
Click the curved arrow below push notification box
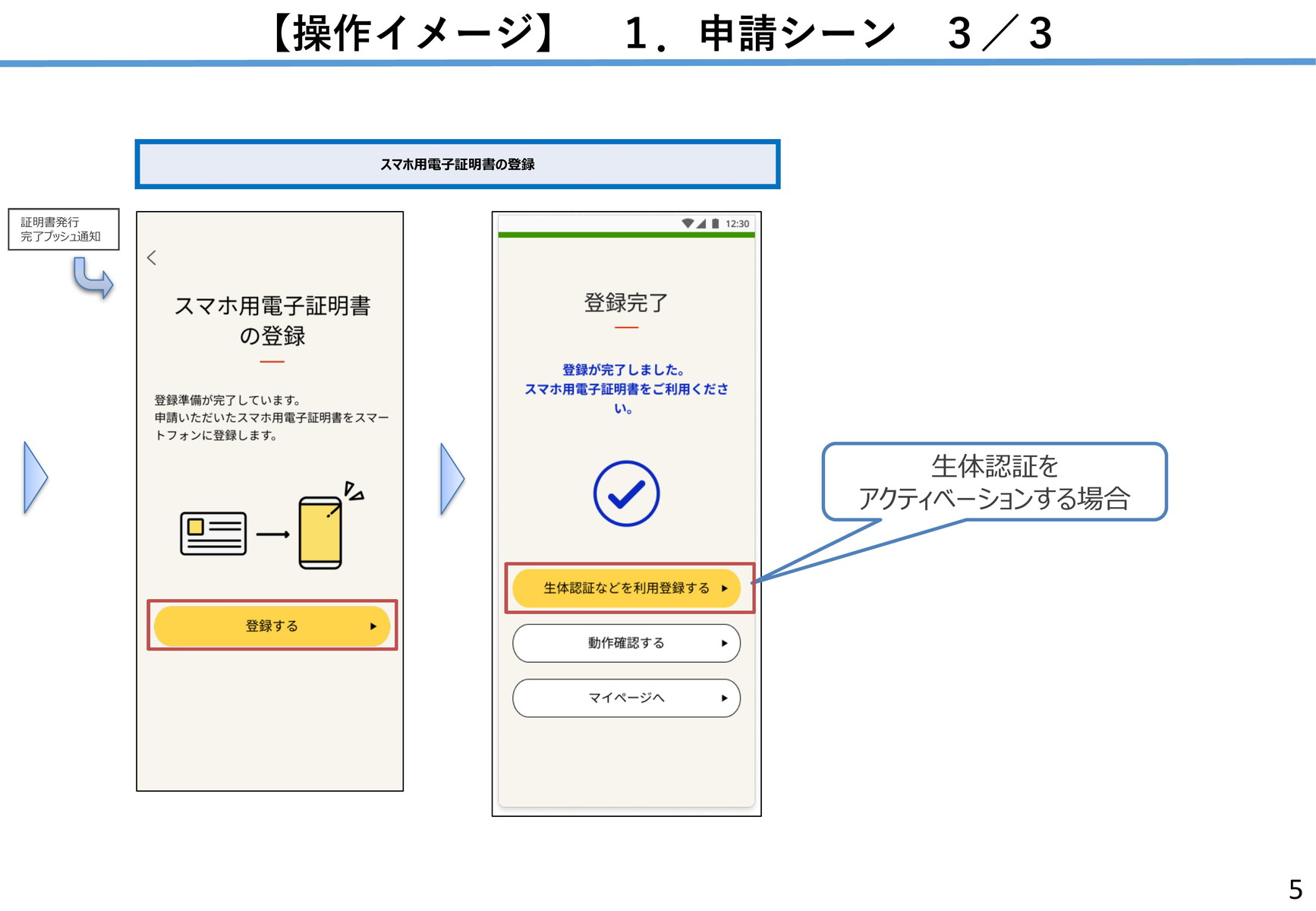coord(93,277)
